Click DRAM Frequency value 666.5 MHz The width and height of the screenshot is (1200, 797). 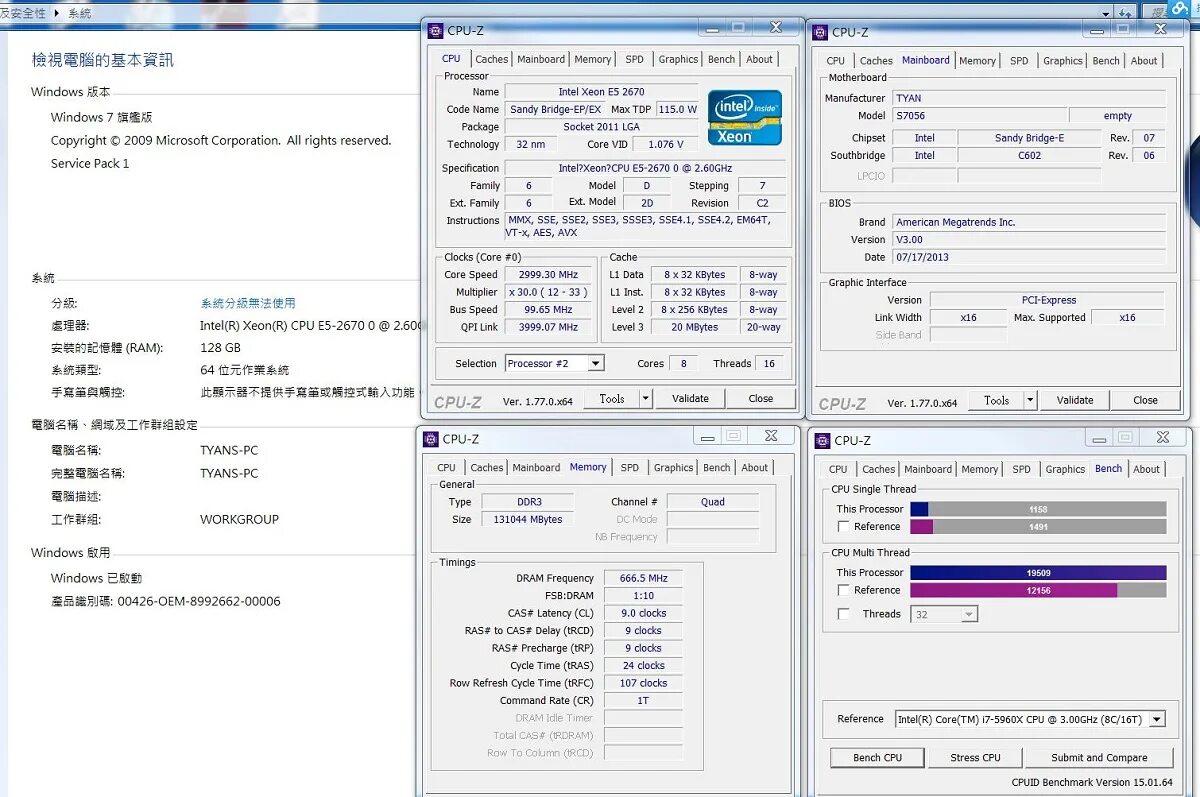click(643, 578)
